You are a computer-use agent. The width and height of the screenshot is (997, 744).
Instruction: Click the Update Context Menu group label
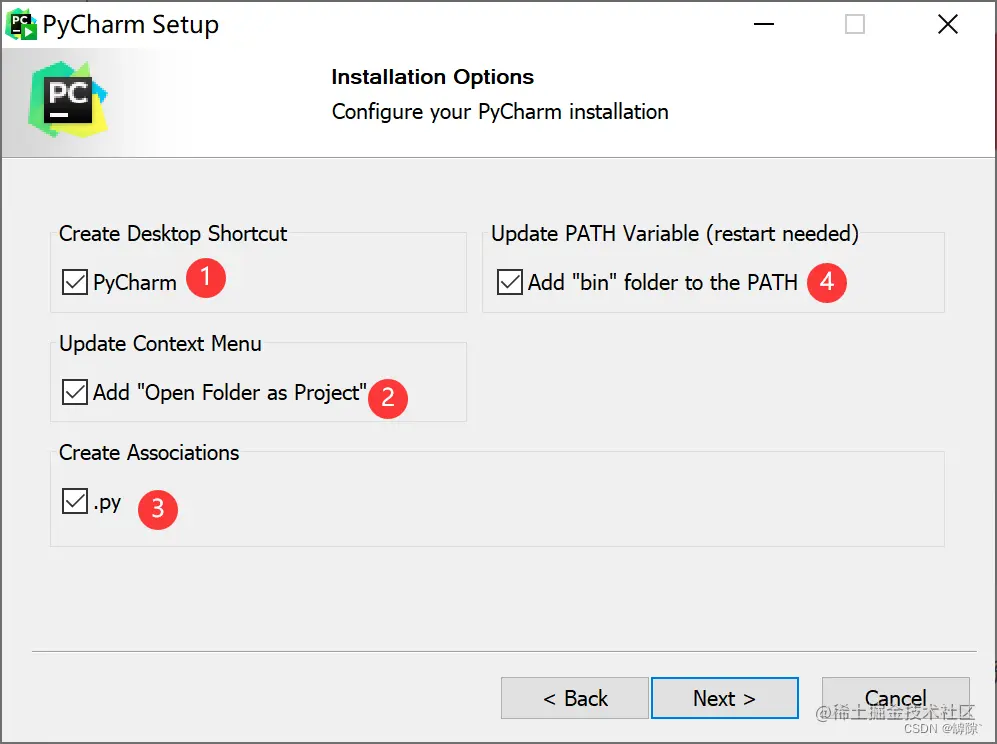point(160,344)
